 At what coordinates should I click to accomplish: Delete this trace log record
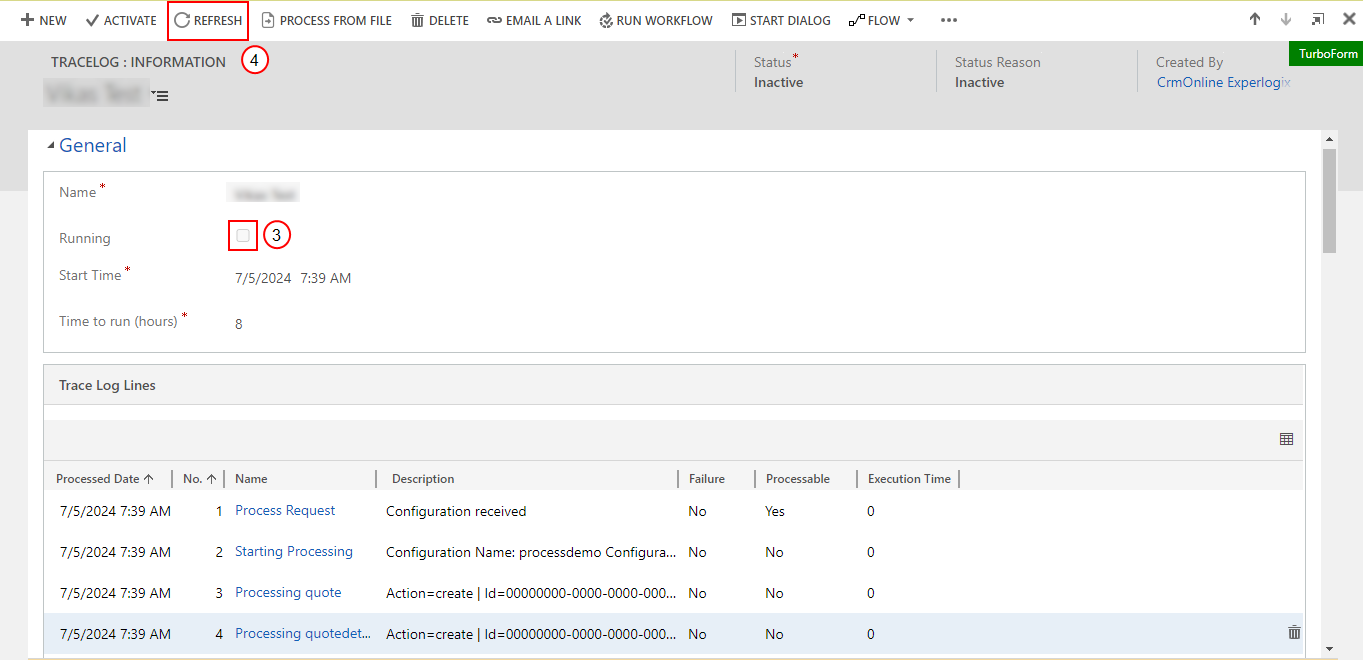pyautogui.click(x=439, y=20)
